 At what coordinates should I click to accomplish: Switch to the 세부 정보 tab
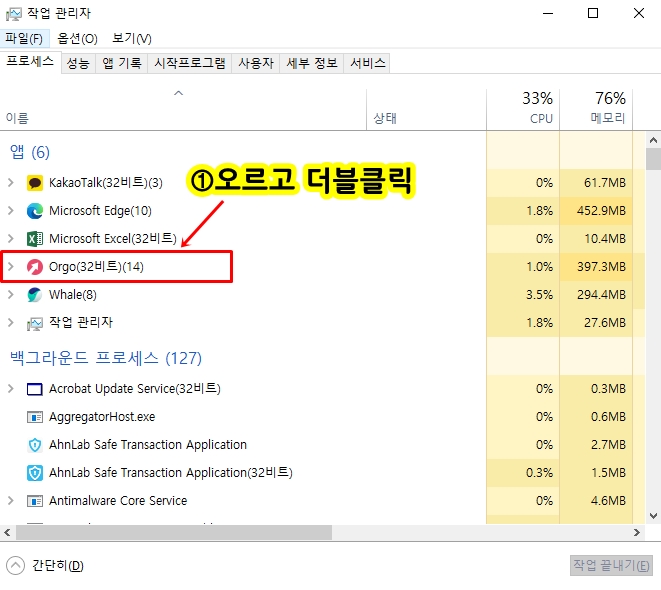(x=312, y=63)
